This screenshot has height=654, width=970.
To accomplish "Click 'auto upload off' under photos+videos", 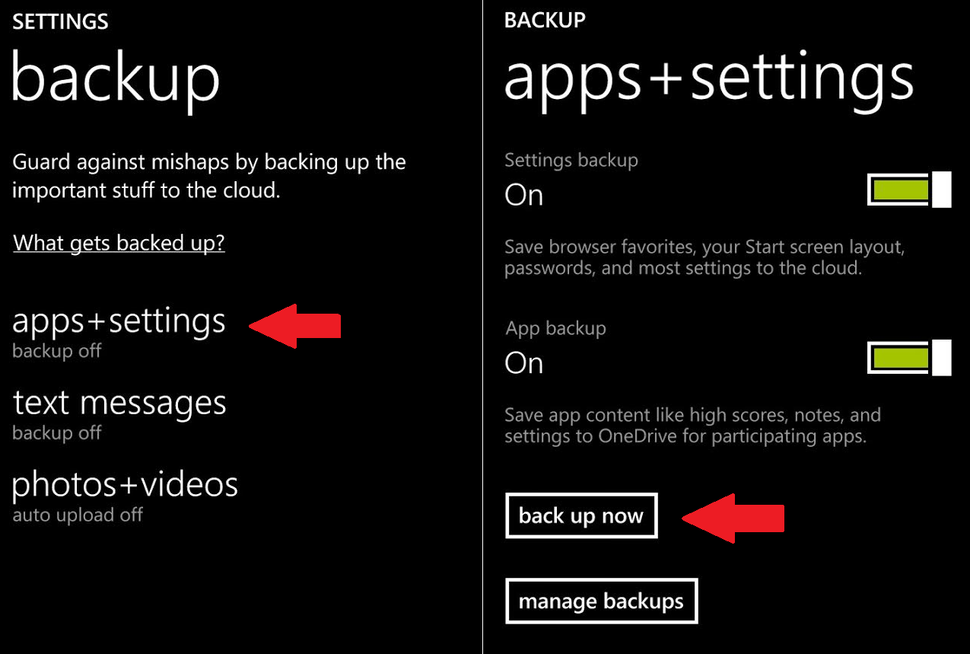I will (x=78, y=515).
